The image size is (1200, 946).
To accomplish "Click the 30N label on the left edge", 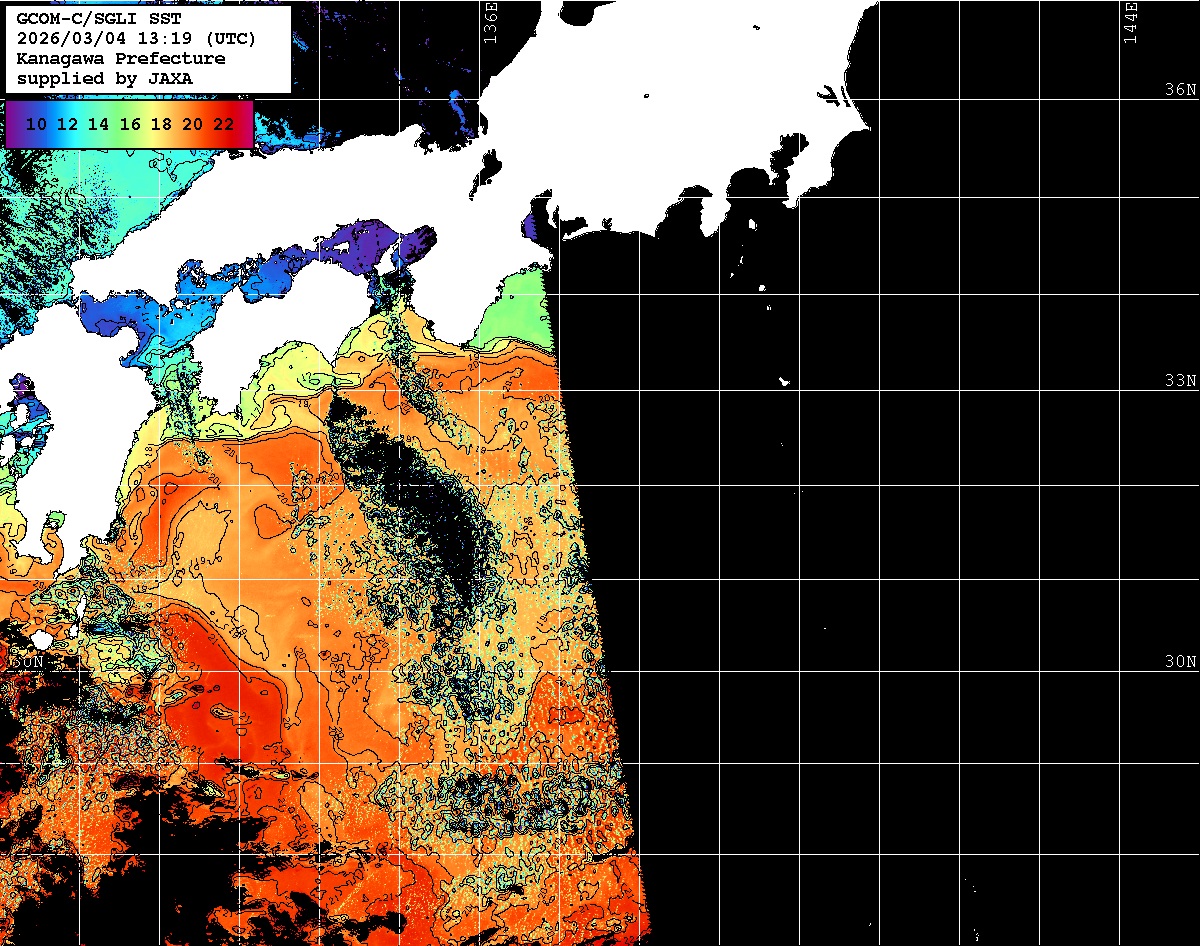I will tap(27, 662).
